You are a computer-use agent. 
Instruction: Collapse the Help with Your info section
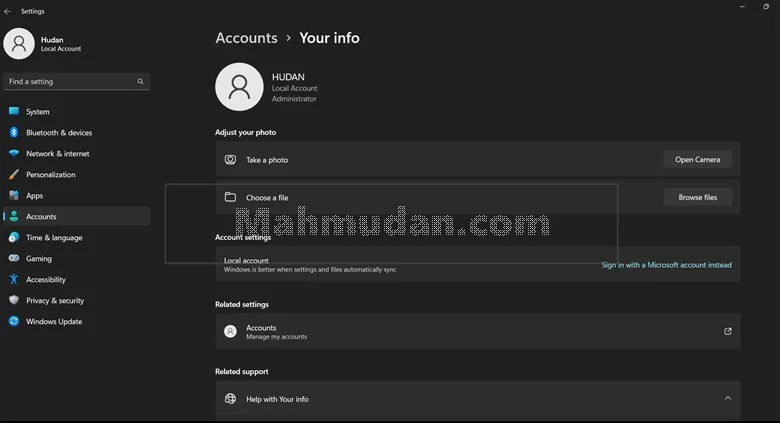(728, 398)
